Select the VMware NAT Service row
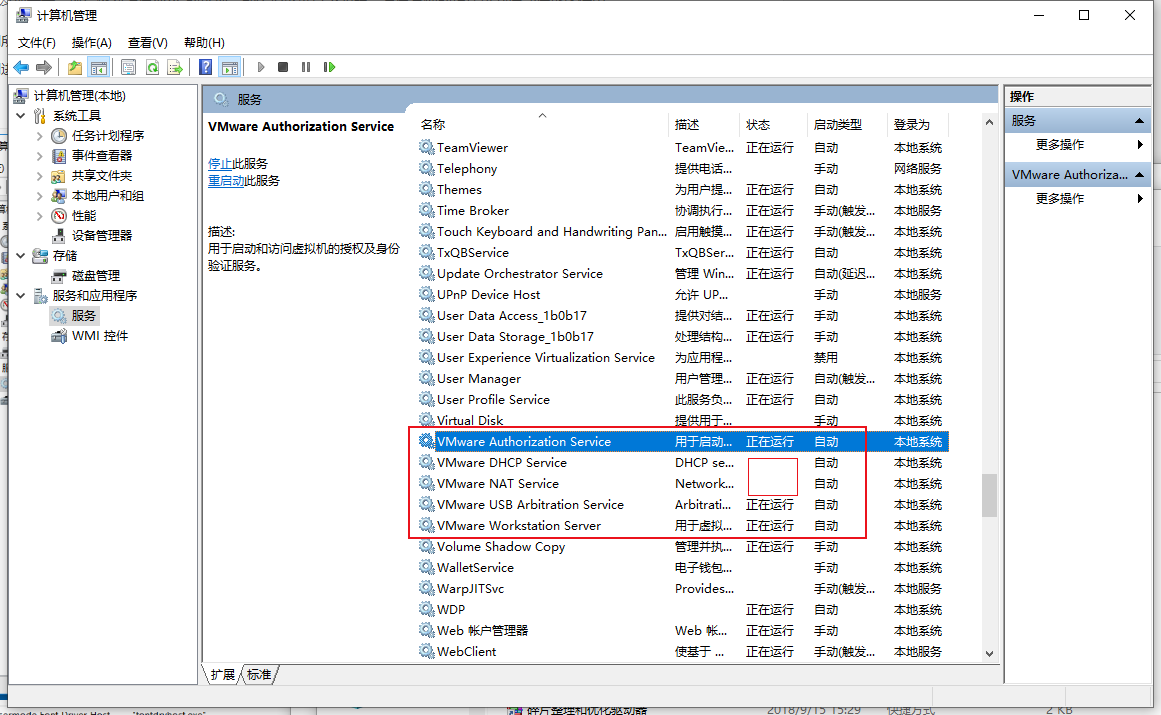Screen dimensions: 1161x715 click(681, 483)
